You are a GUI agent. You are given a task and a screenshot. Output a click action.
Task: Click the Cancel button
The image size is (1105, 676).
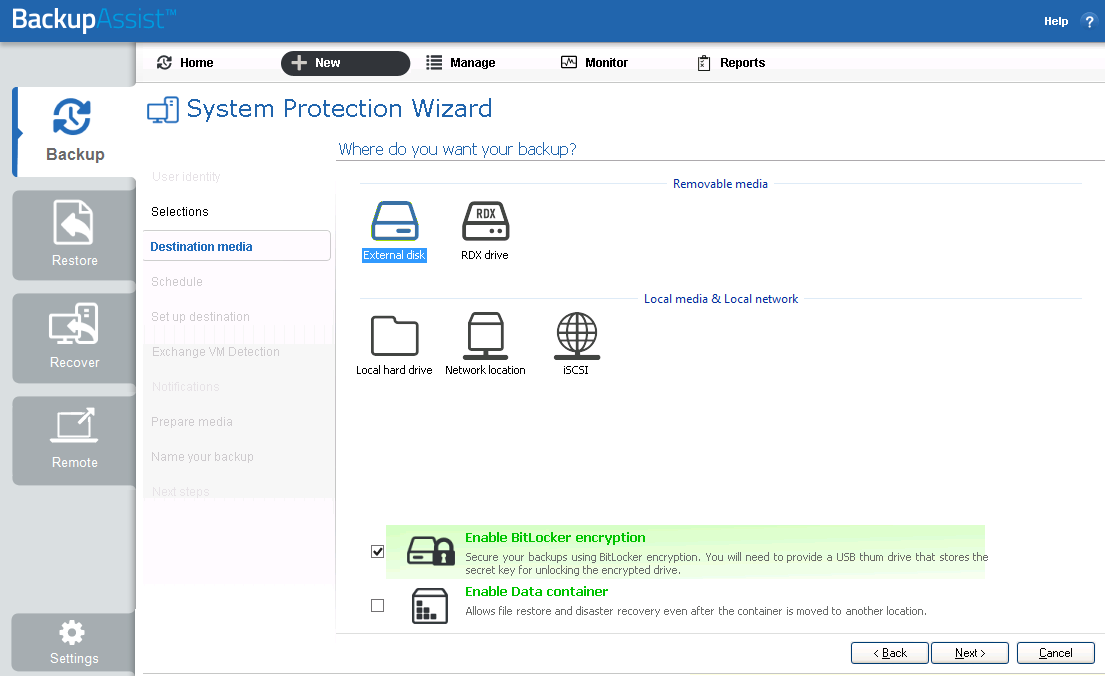point(1056,653)
